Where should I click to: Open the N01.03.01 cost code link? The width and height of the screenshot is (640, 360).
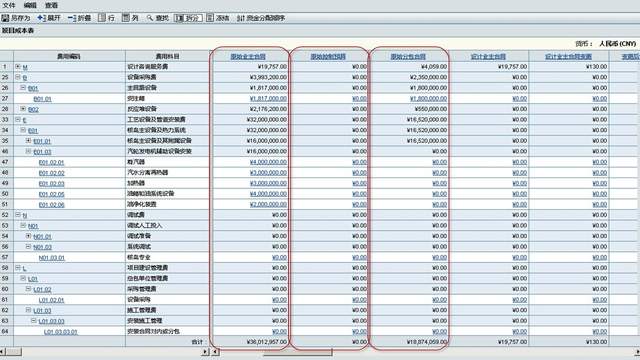pyautogui.click(x=51, y=258)
